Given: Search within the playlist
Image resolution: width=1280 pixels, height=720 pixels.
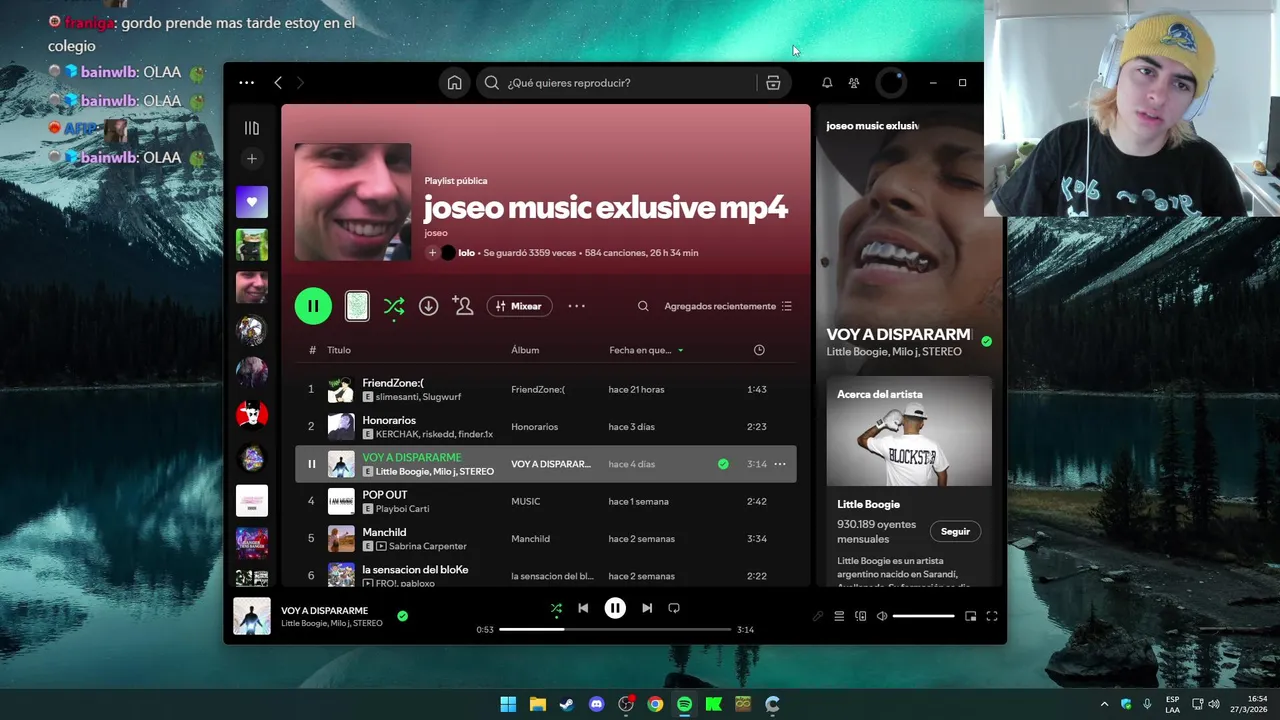Looking at the screenshot, I should (x=643, y=306).
